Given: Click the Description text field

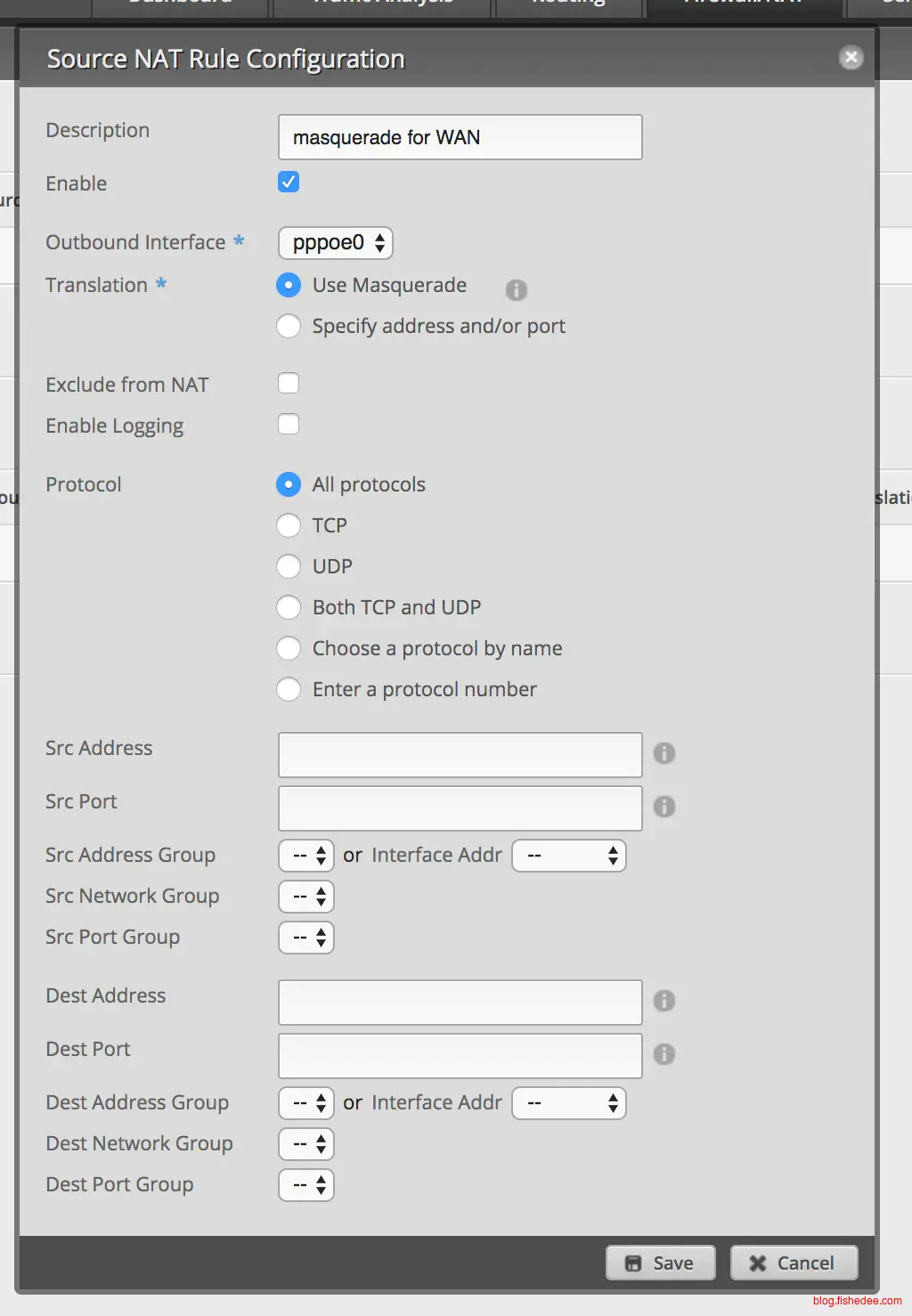Looking at the screenshot, I should [460, 137].
